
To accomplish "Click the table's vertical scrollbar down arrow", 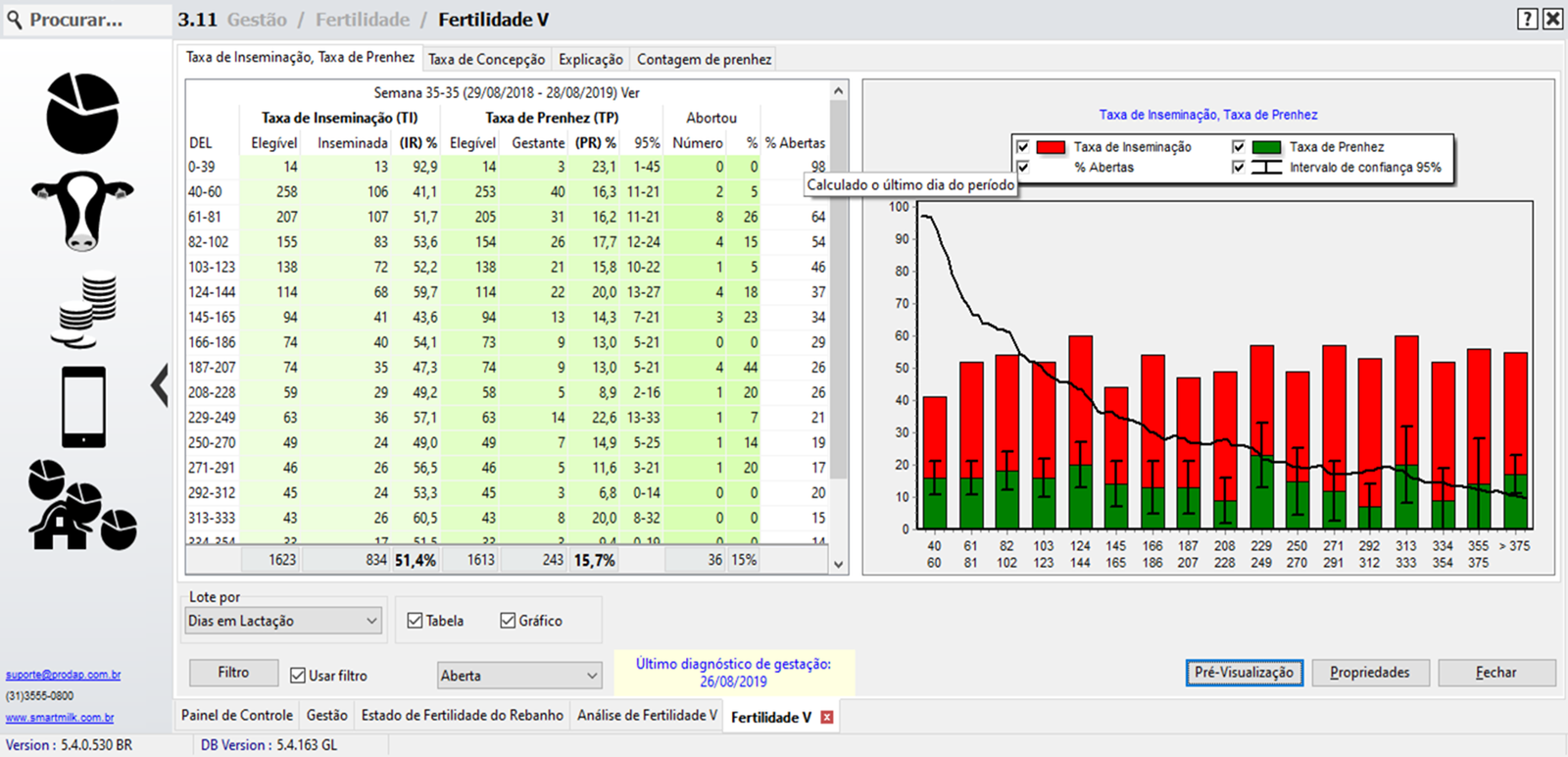I will pos(838,564).
